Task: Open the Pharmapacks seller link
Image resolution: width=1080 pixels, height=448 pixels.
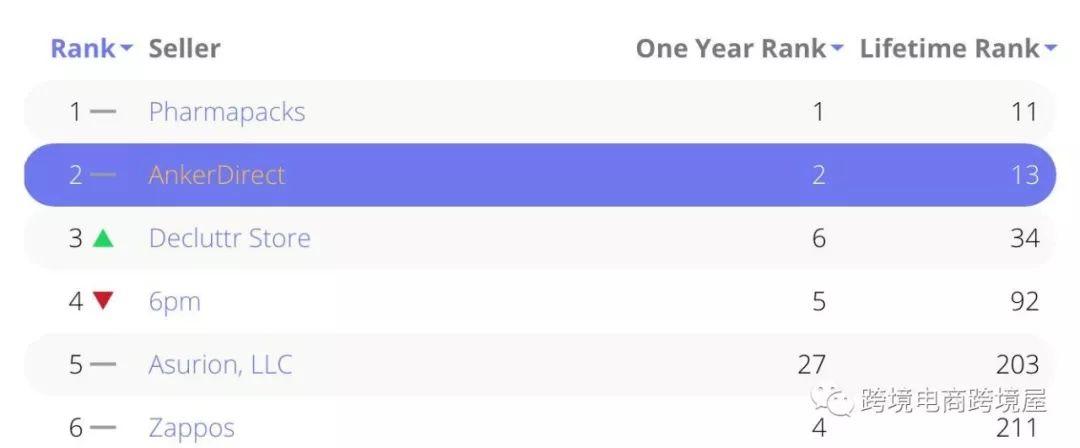Action: [x=227, y=112]
